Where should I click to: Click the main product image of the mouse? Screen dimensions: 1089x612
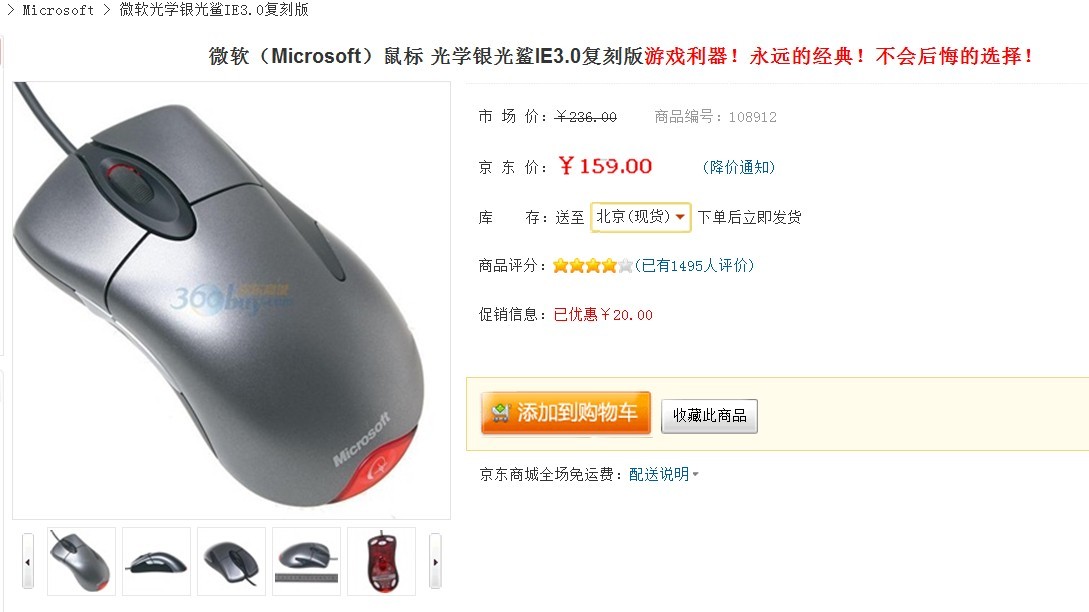(231, 300)
